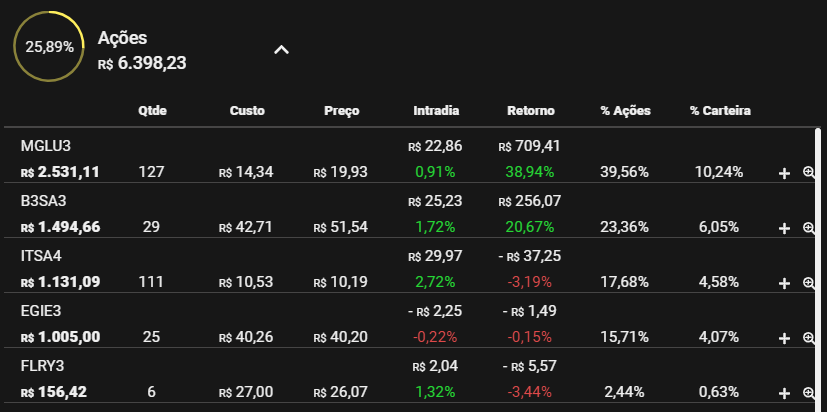Click the Custo column header
The width and height of the screenshot is (827, 412).
[x=247, y=111]
